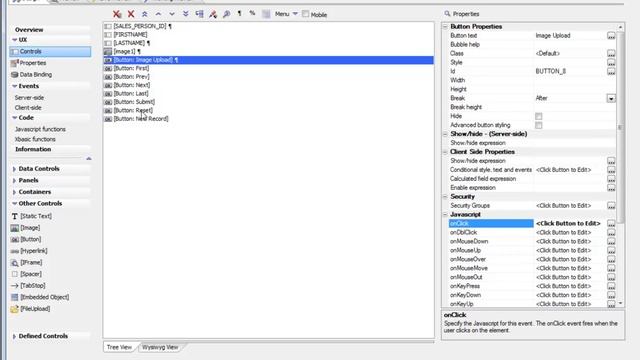640x360 pixels.
Task: Collapse the Security section
Action: (x=445, y=197)
